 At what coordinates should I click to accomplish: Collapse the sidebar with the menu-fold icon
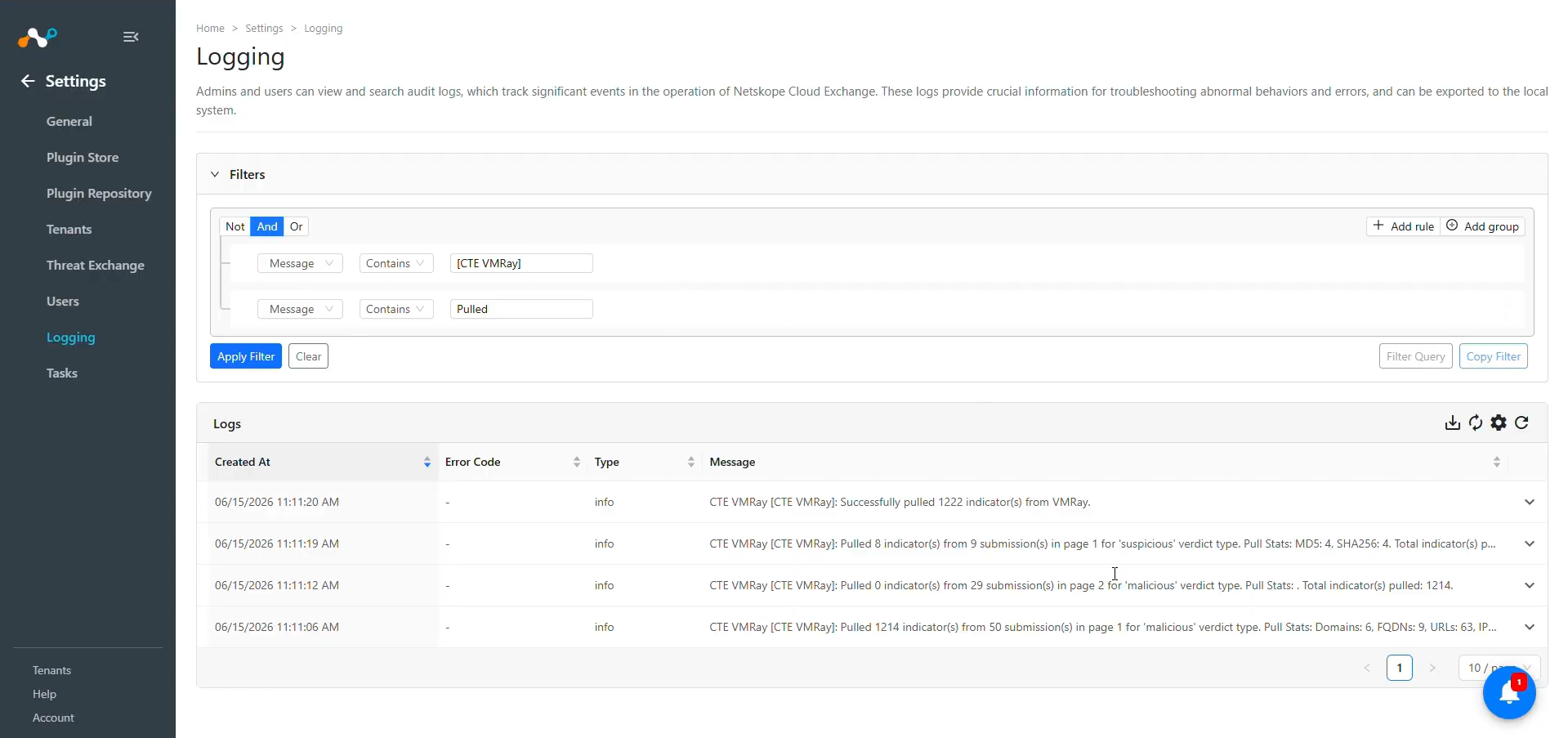(131, 37)
